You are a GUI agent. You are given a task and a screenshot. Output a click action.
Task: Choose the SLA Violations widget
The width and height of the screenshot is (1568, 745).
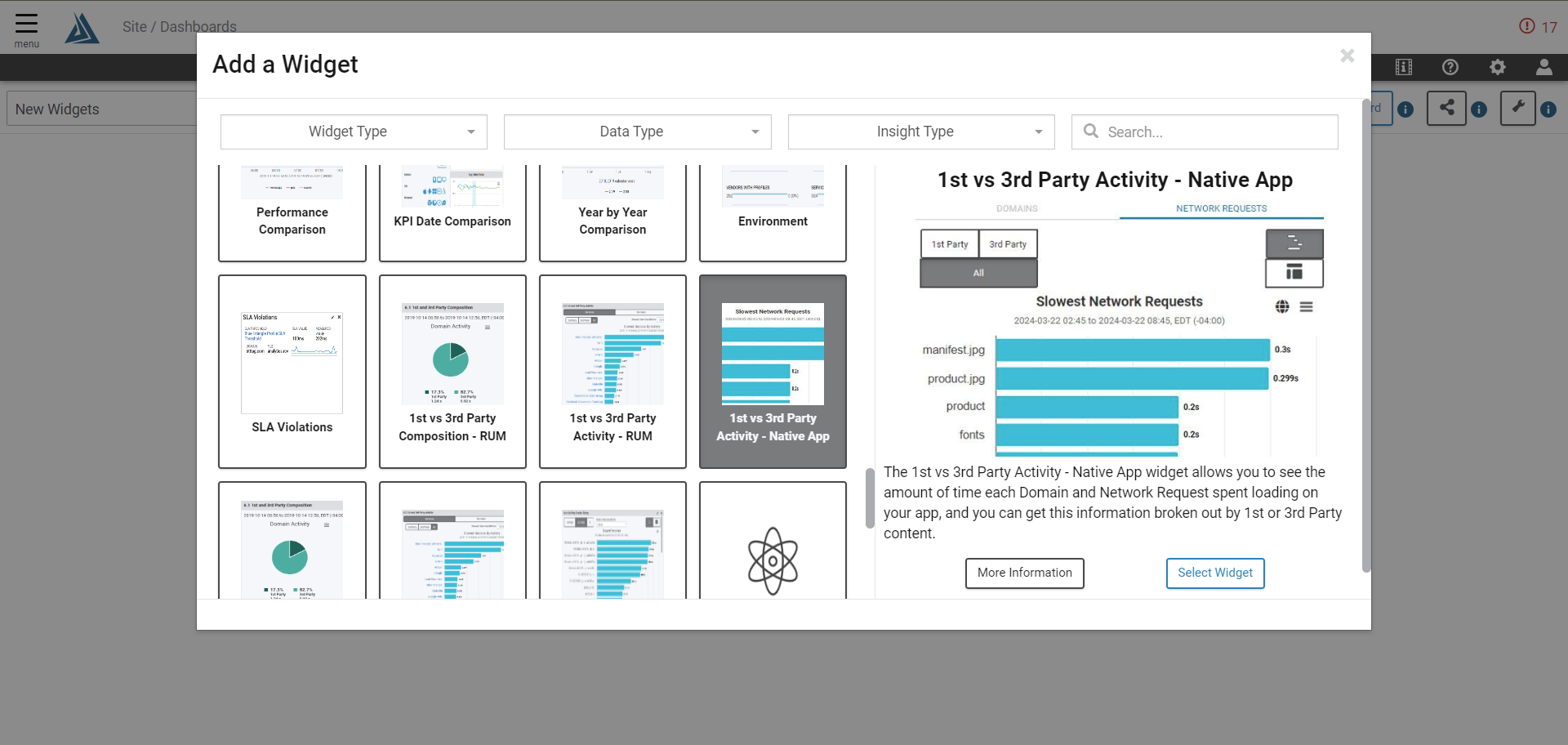(x=292, y=372)
